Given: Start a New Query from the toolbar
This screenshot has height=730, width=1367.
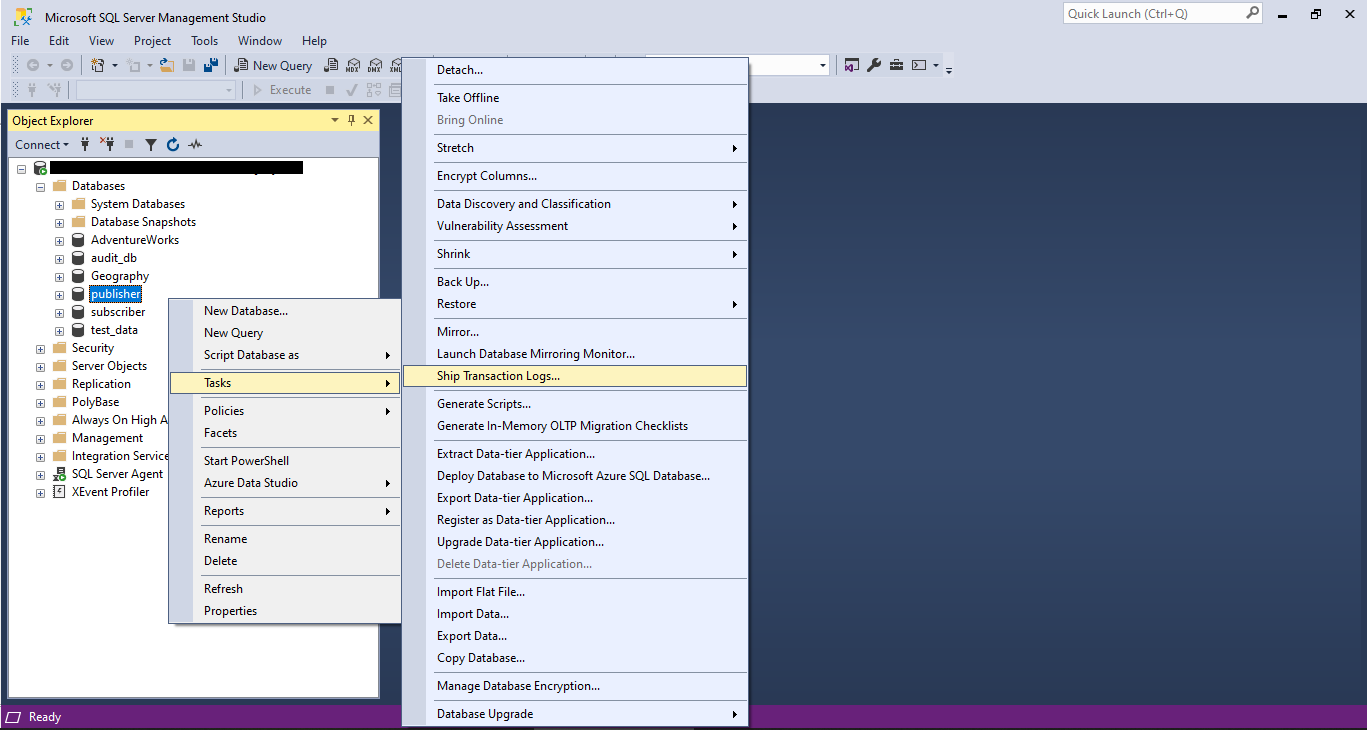Looking at the screenshot, I should [x=273, y=64].
